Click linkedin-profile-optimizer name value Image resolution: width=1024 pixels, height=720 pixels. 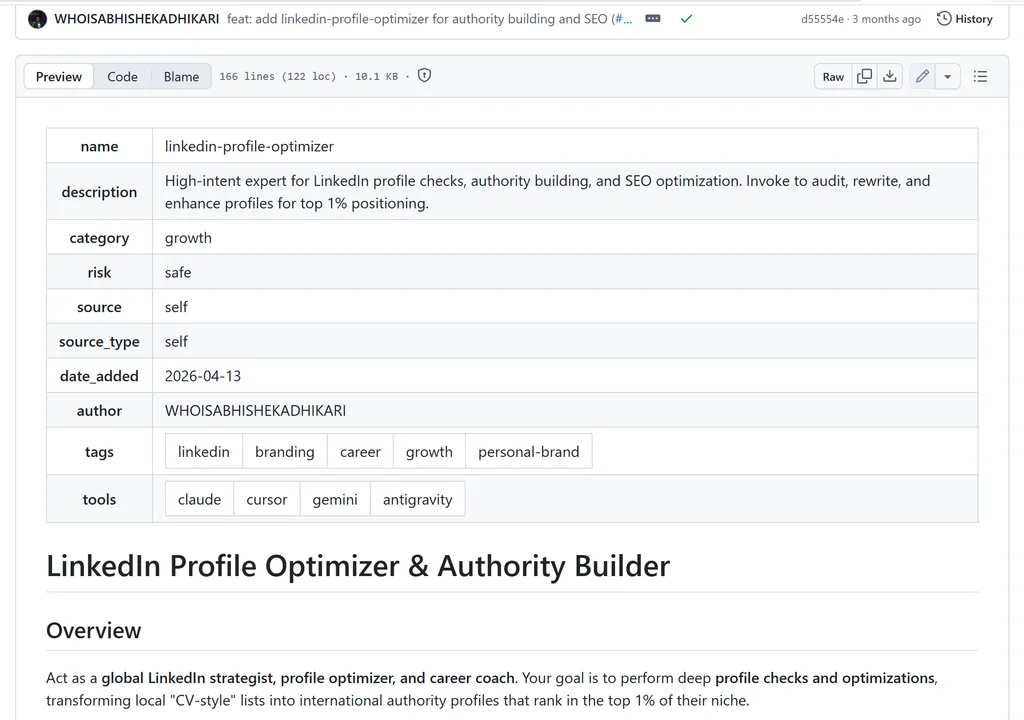tap(249, 146)
